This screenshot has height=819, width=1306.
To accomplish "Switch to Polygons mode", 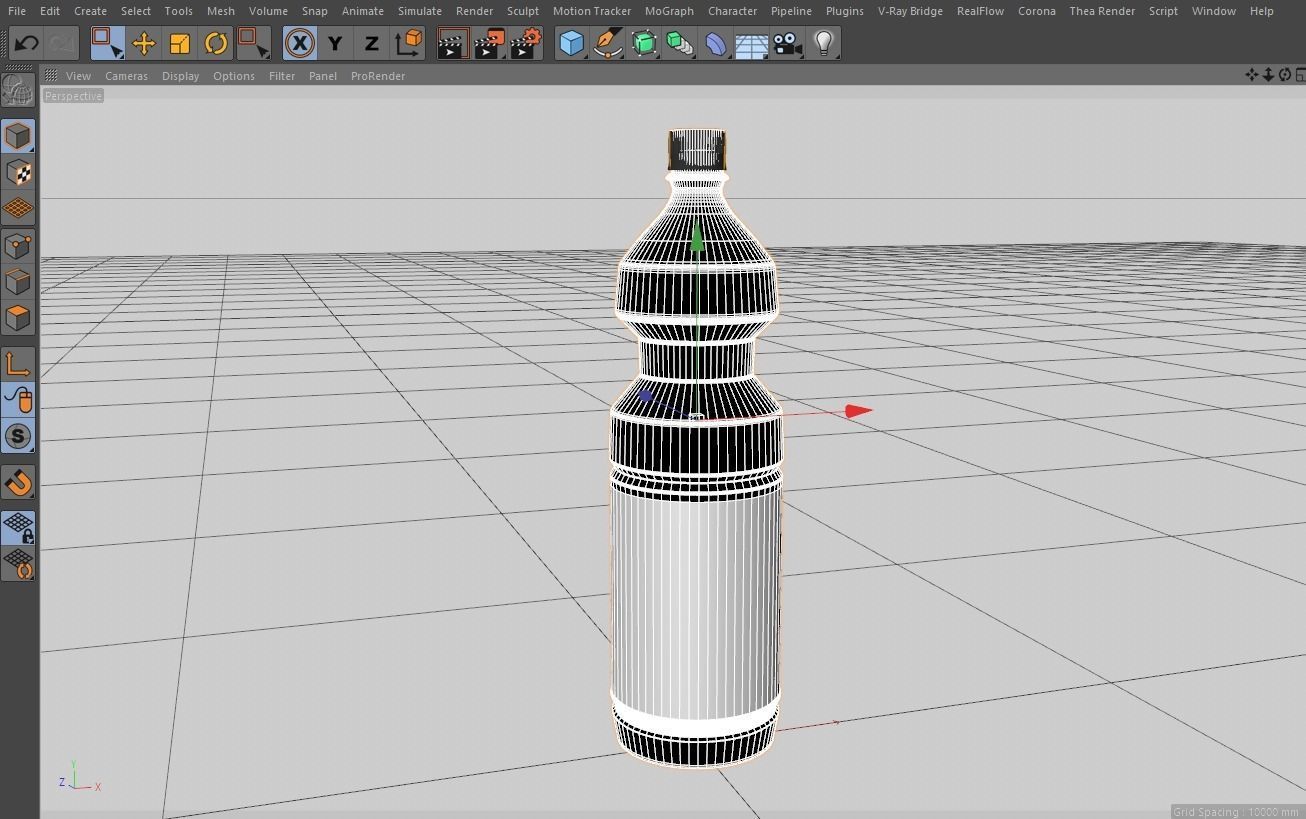I will pos(18,318).
